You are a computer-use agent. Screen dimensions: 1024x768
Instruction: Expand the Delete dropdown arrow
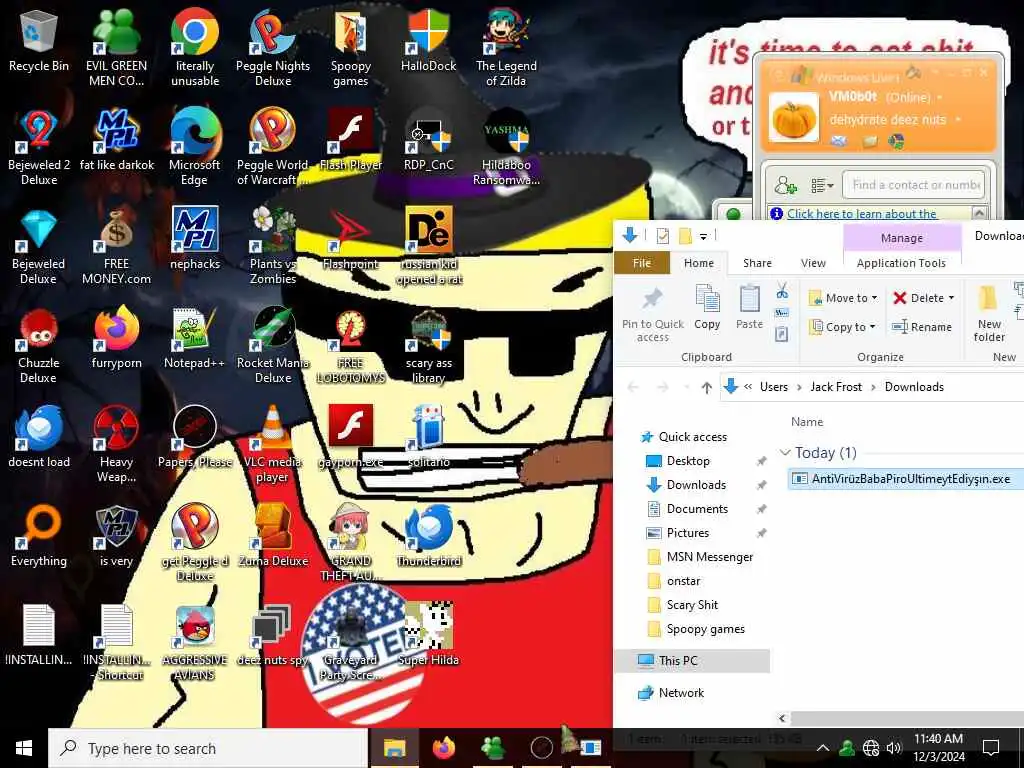[951, 298]
